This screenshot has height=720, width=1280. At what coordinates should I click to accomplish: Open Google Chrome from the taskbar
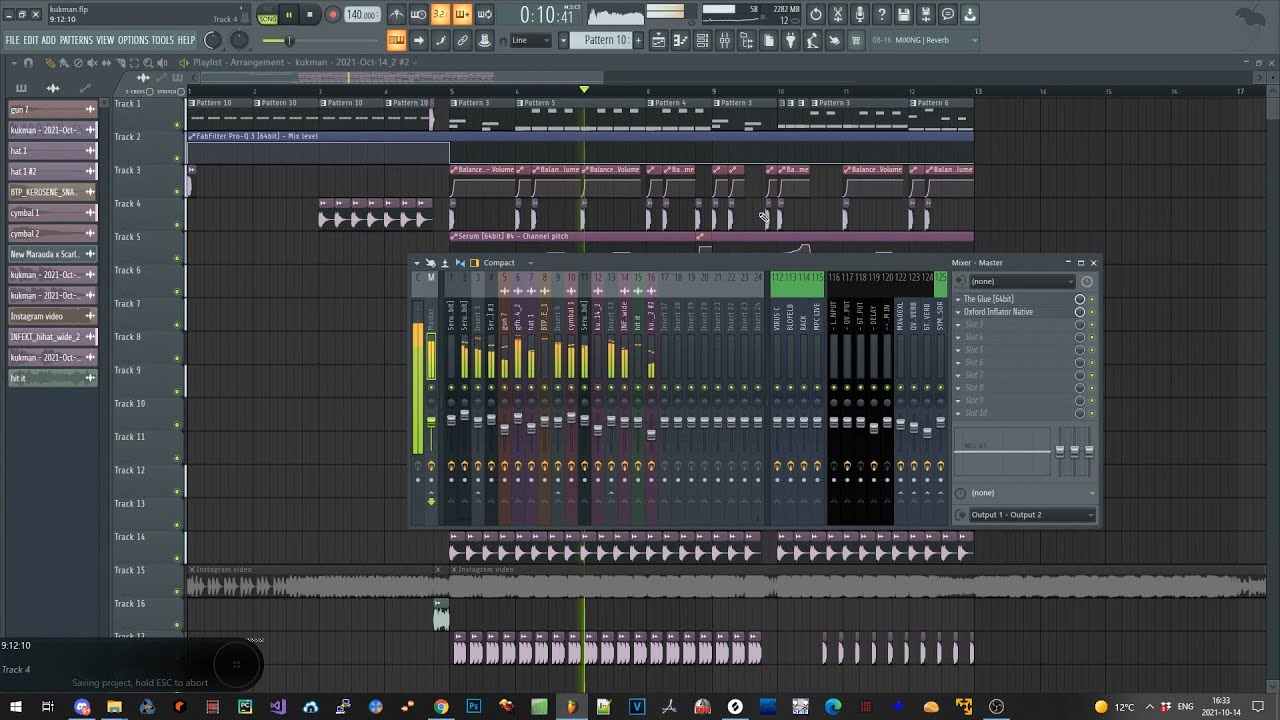point(441,707)
